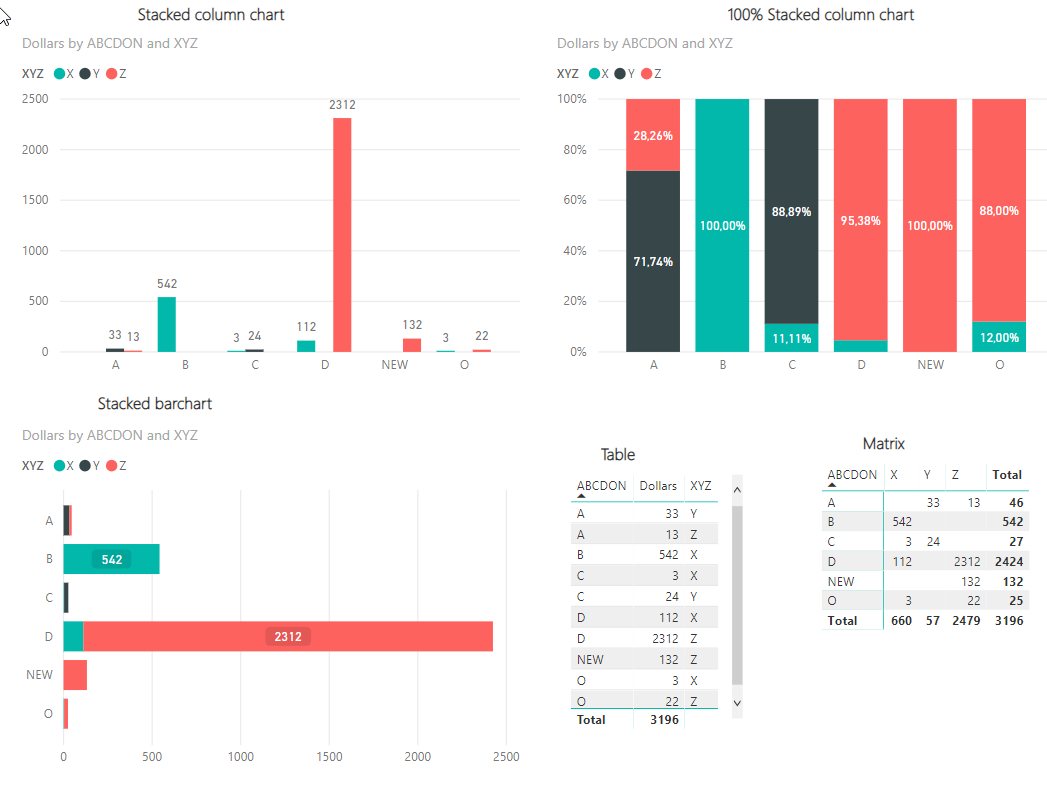
Task: Select Z legend marker in 100% Stacked column chart
Action: tap(646, 73)
